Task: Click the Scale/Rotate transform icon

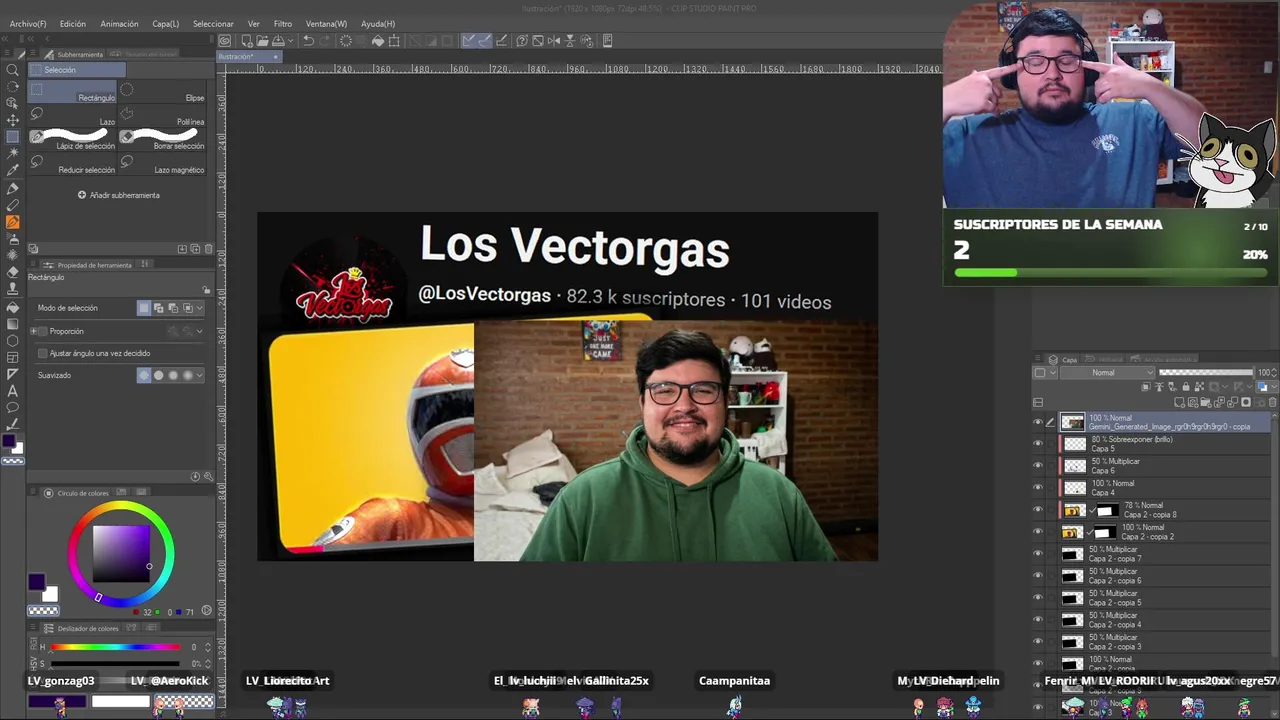Action: pyautogui.click(x=394, y=41)
